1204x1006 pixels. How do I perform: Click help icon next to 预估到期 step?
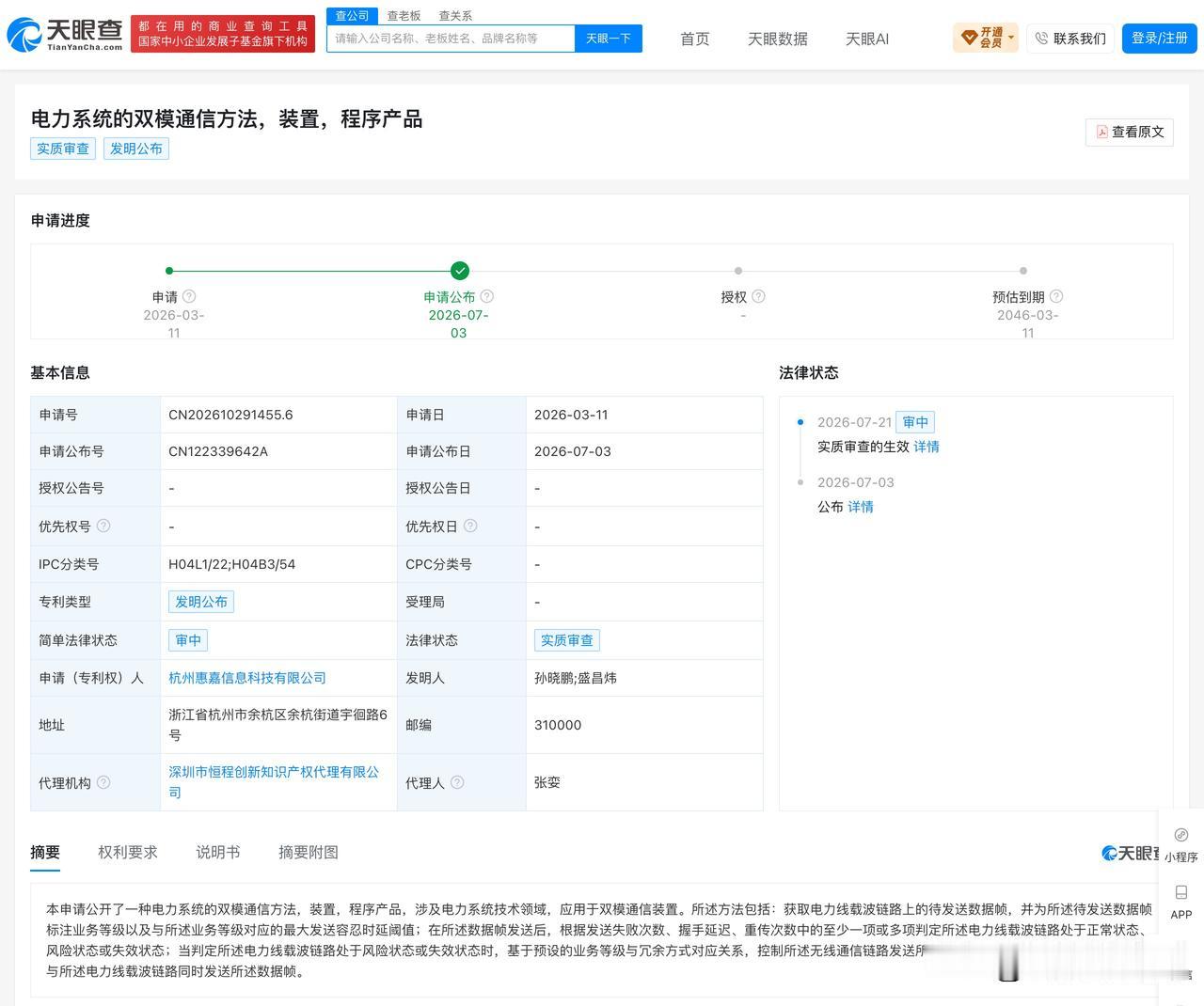[1056, 296]
